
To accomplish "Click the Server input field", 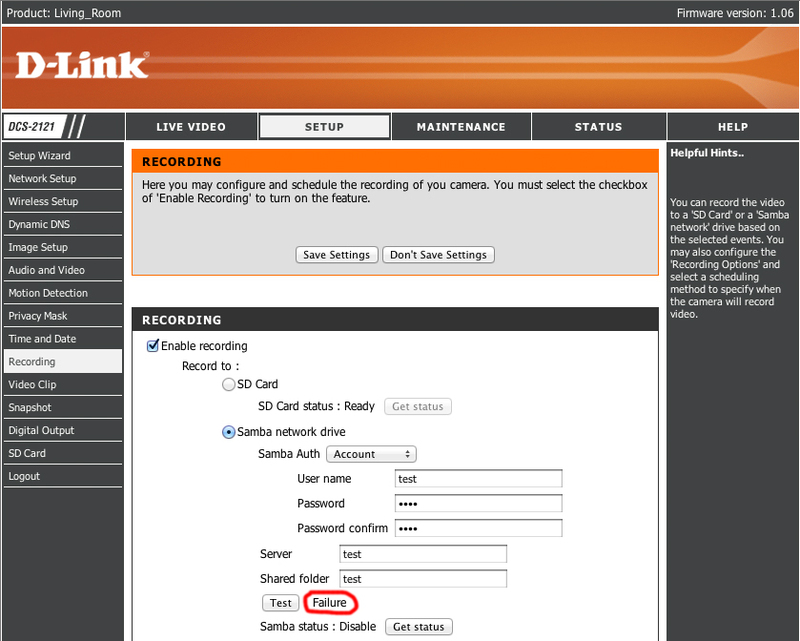I will (x=423, y=554).
